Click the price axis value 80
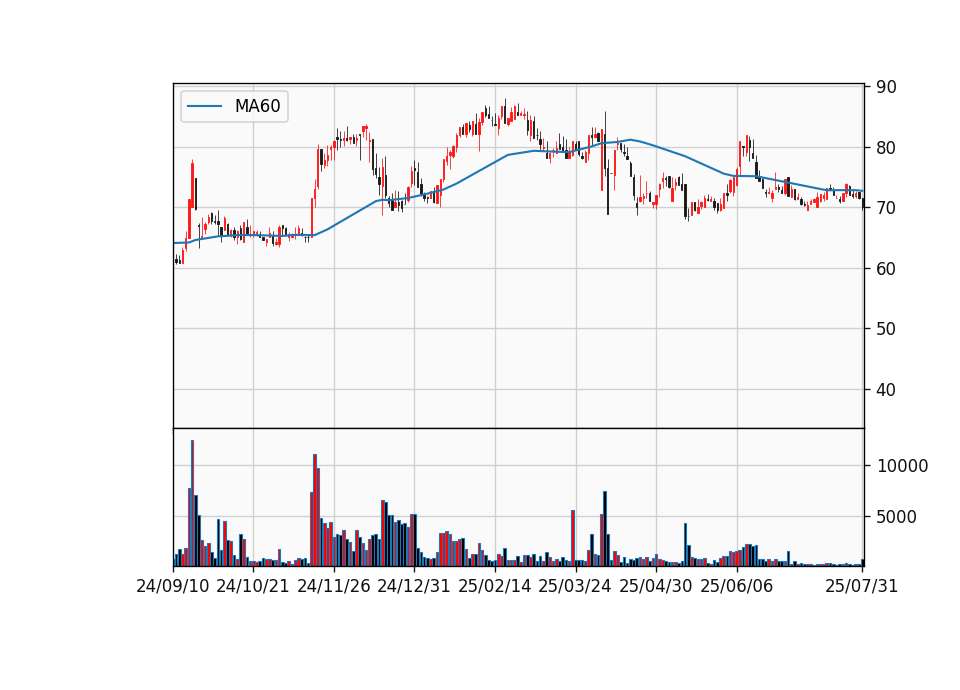 click(x=886, y=148)
